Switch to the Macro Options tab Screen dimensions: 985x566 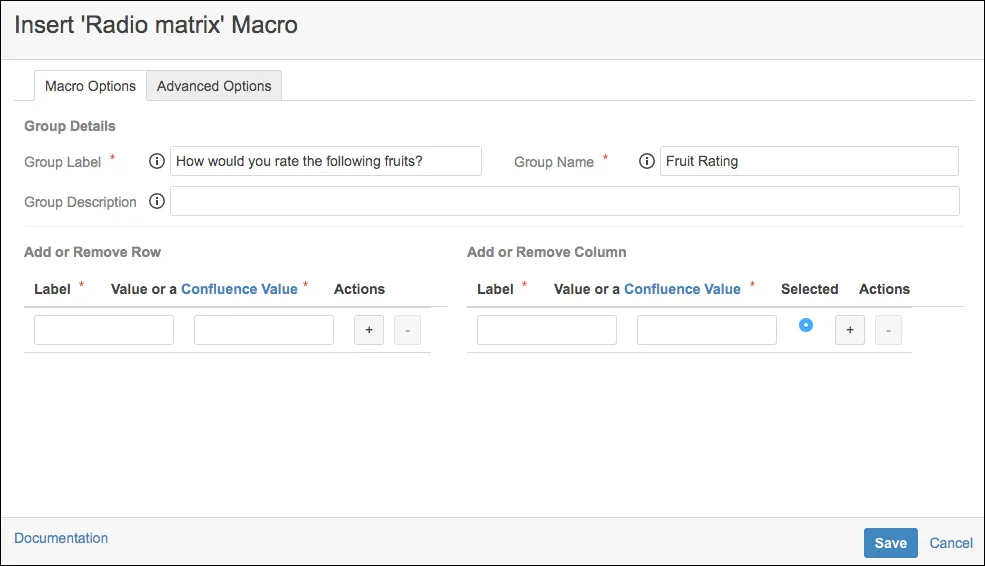90,86
